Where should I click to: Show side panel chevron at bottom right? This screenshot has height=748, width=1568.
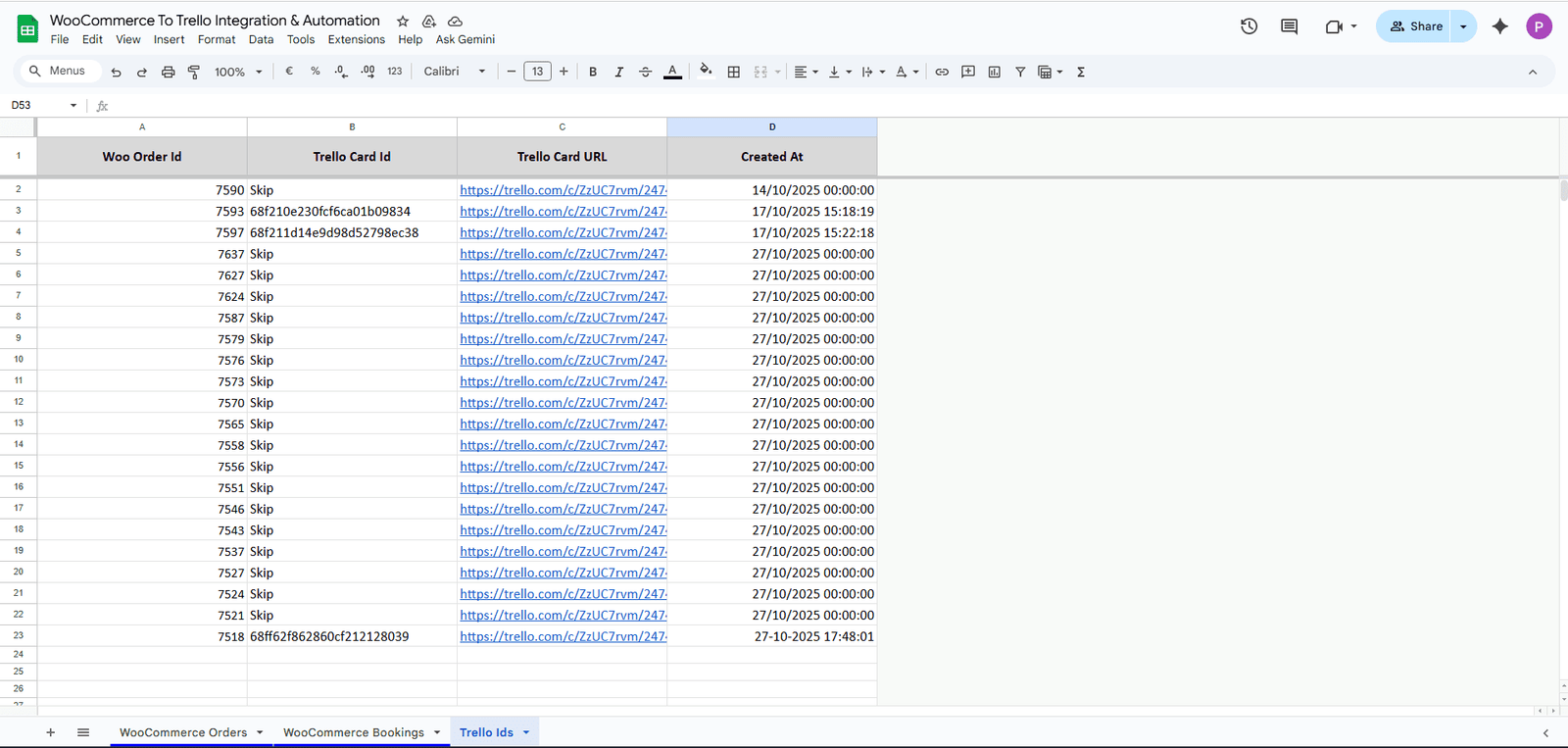pos(1545,733)
